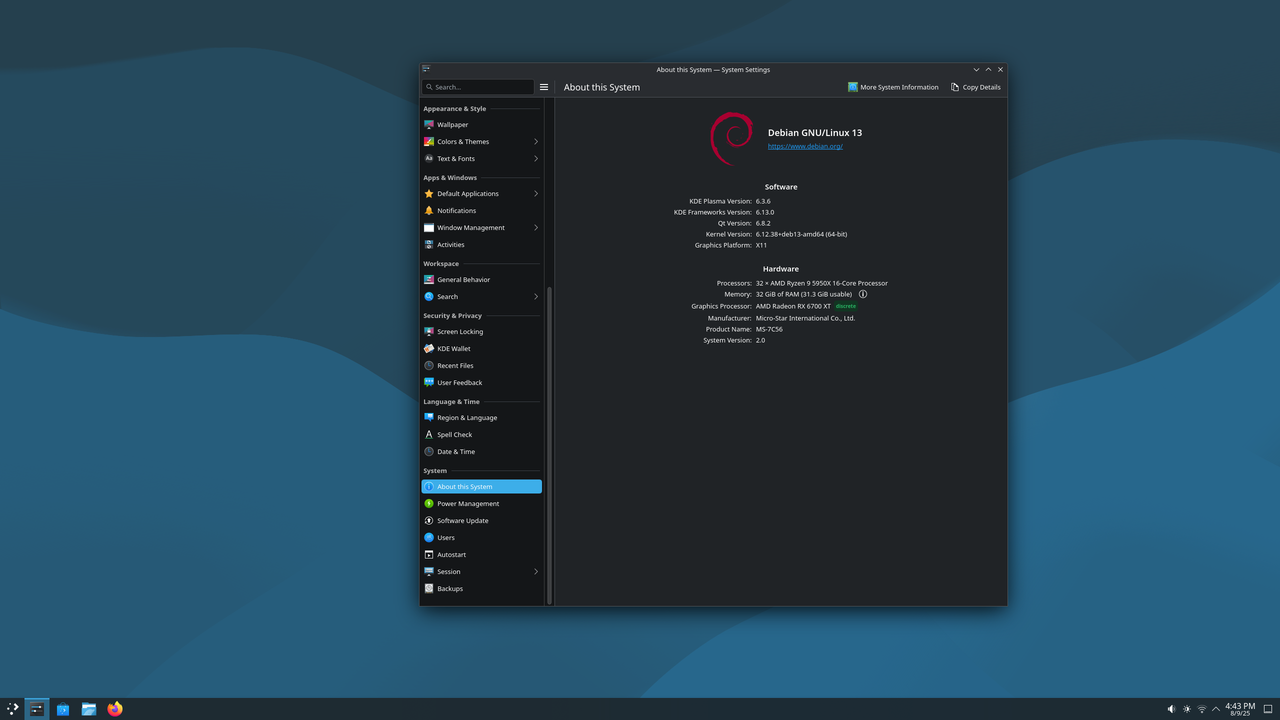Open Power Management settings

481,504
